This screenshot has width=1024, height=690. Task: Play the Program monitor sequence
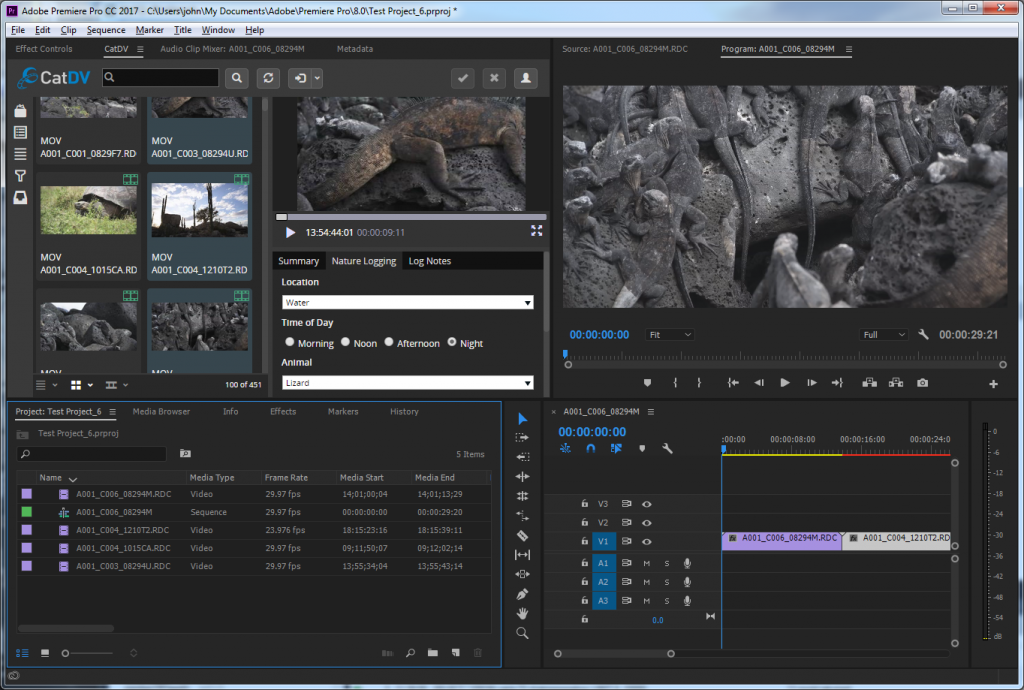tap(785, 383)
